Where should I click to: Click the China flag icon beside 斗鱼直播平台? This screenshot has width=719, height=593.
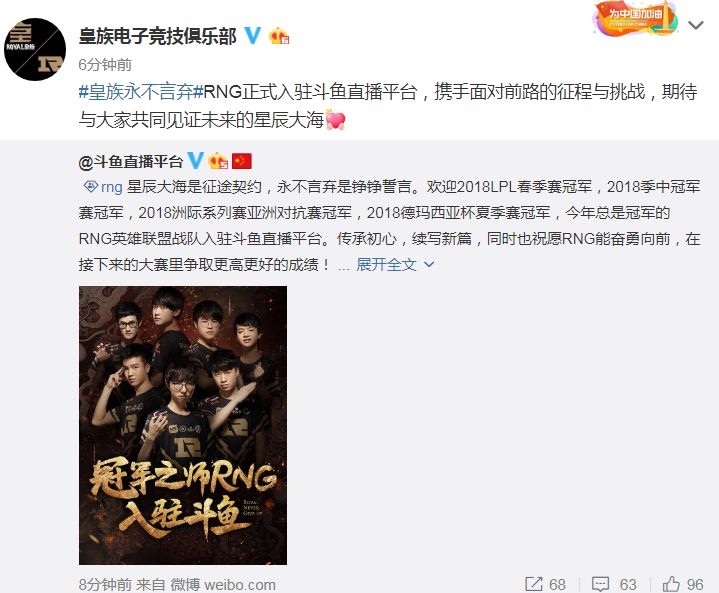pyautogui.click(x=242, y=161)
